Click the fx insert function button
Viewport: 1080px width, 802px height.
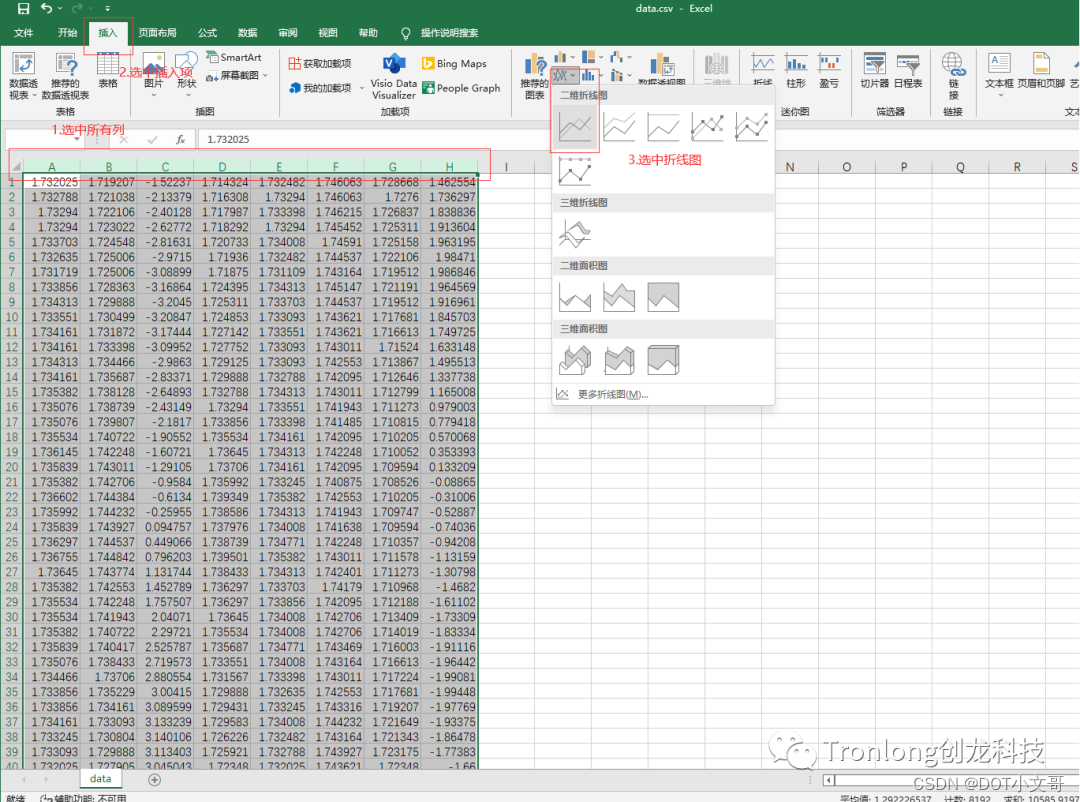coord(180,139)
